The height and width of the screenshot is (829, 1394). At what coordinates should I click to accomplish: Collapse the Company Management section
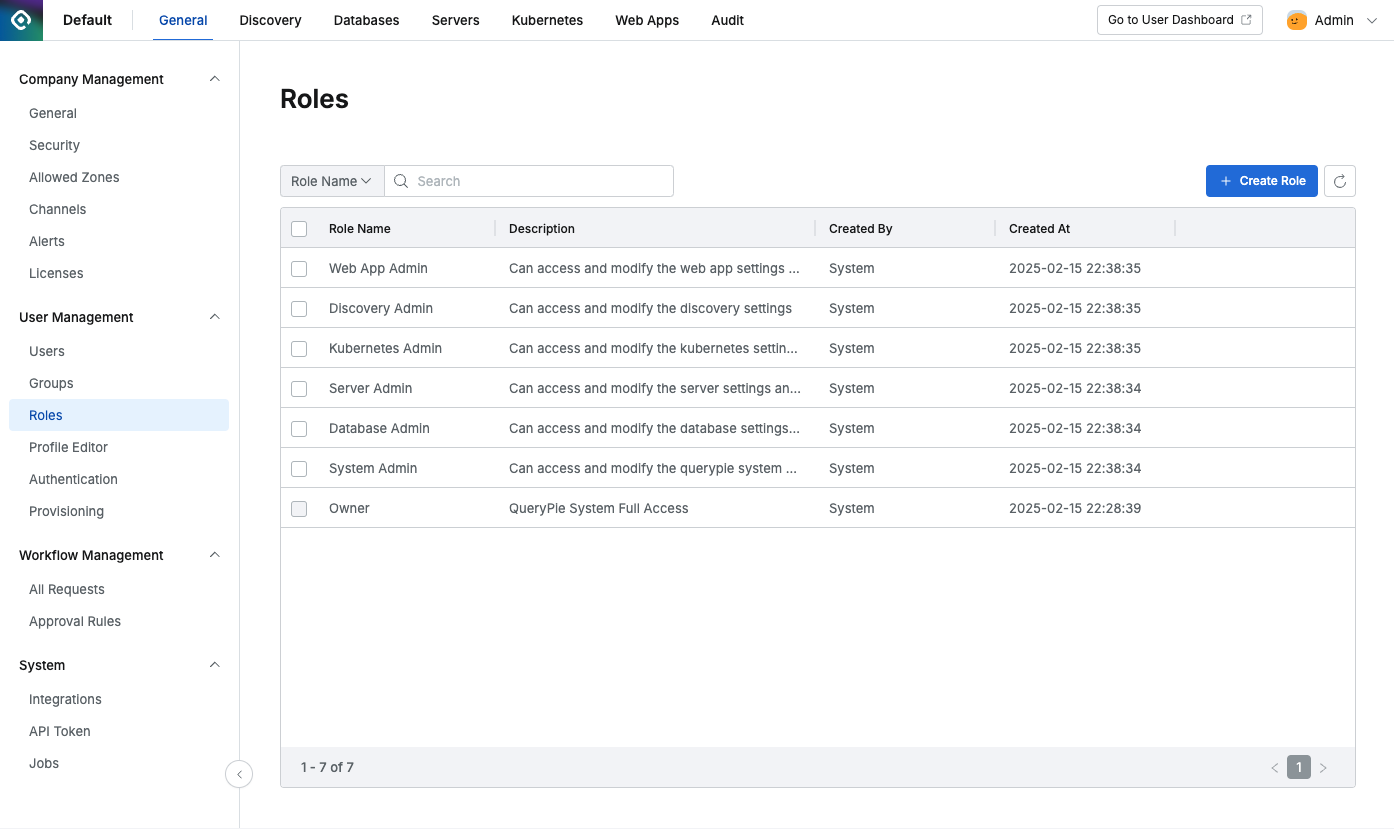pyautogui.click(x=214, y=79)
